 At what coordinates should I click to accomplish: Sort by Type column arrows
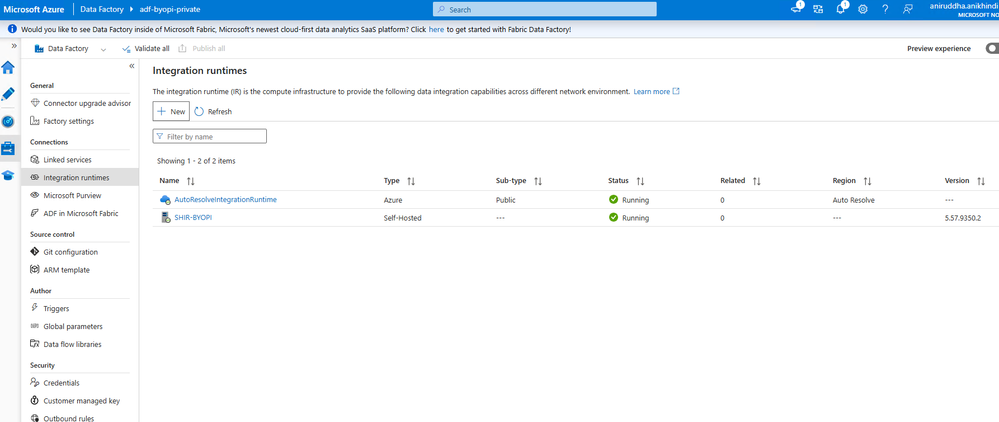click(x=411, y=181)
